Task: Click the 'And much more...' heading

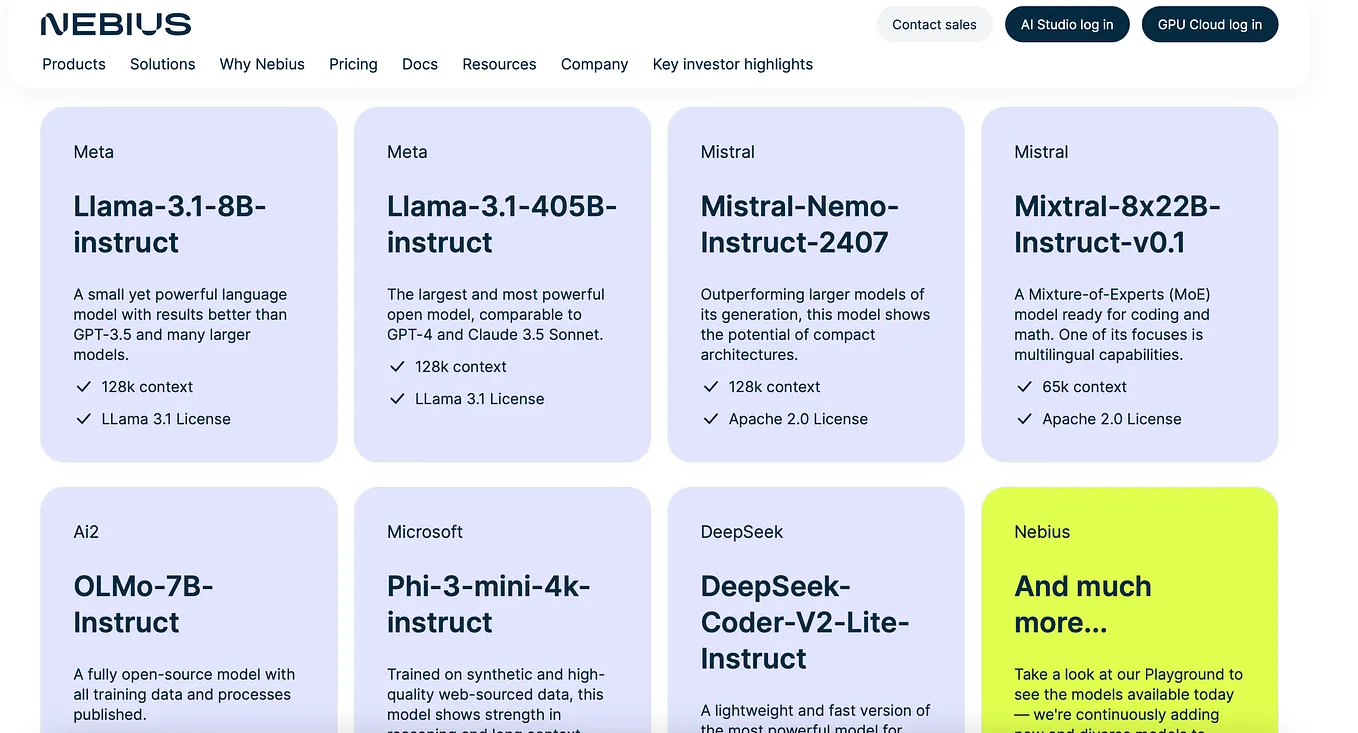Action: [x=1083, y=604]
